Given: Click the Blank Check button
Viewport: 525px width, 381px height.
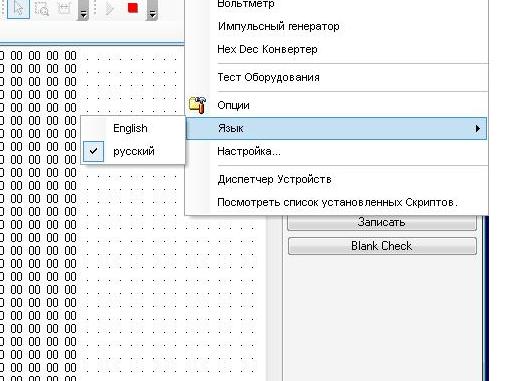Looking at the screenshot, I should point(382,246).
